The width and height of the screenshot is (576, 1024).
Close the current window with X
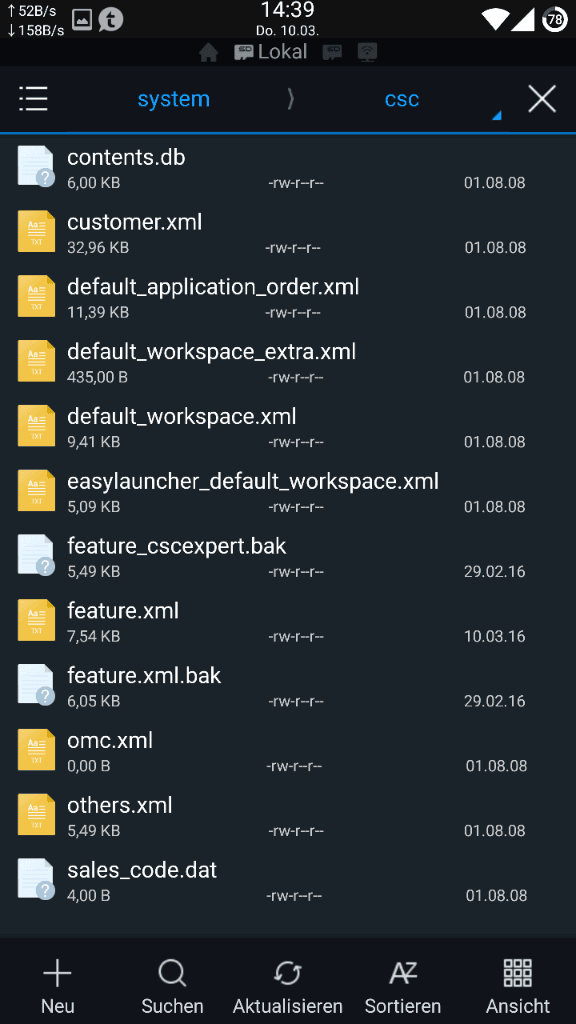point(542,99)
